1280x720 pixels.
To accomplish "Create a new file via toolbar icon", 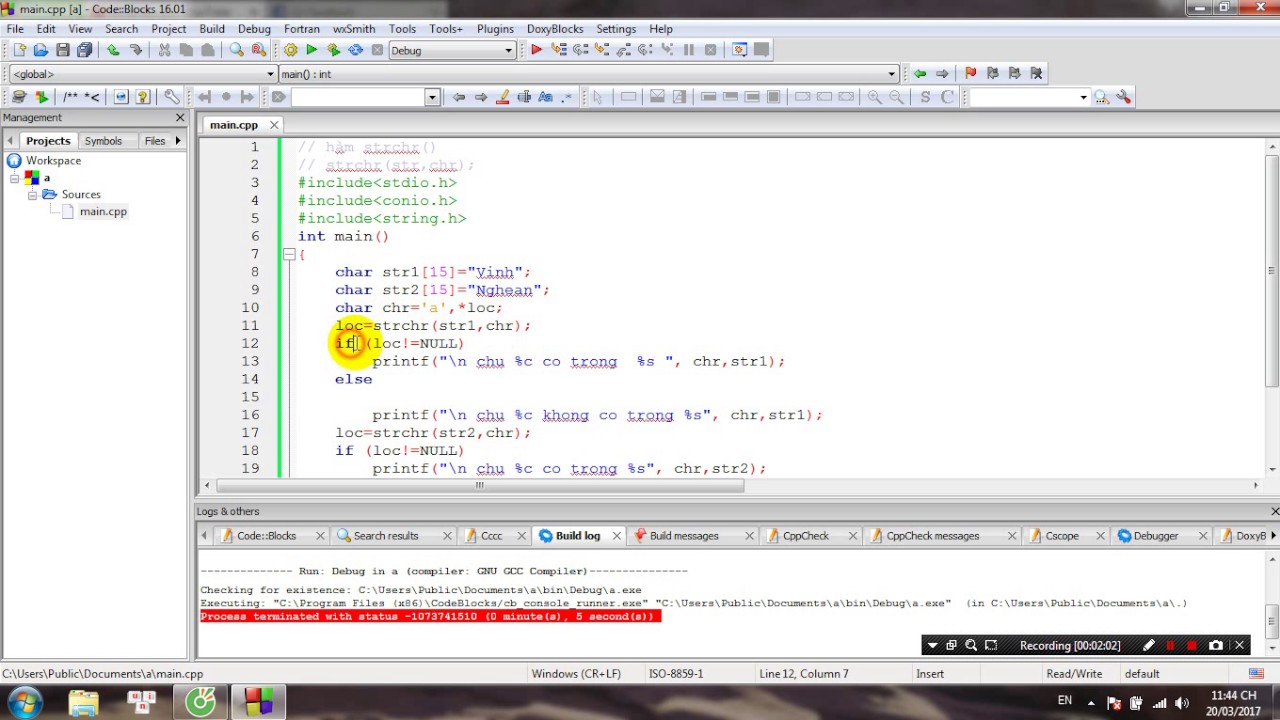I will 19,50.
